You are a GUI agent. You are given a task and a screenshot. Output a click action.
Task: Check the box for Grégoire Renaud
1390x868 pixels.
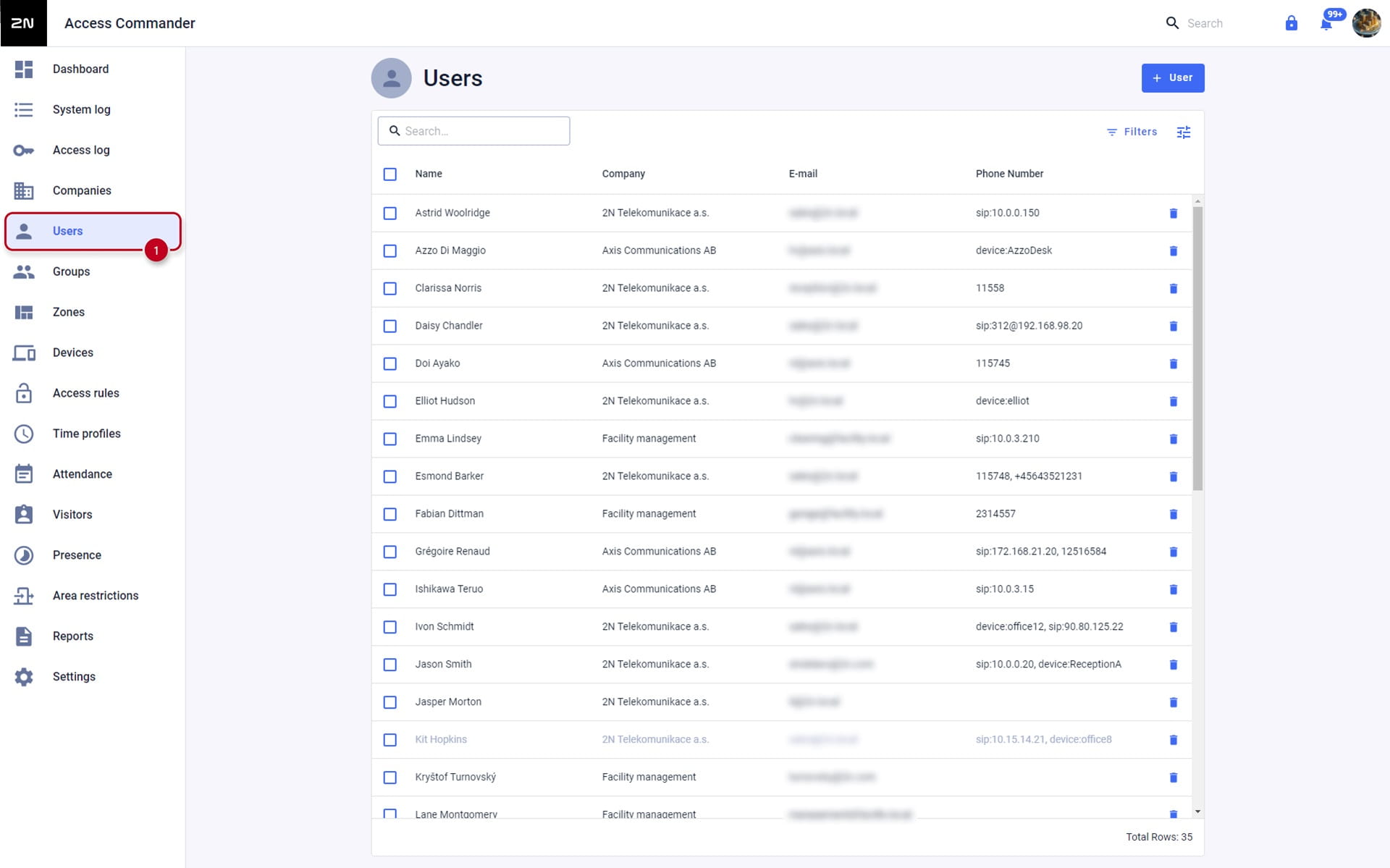[390, 552]
